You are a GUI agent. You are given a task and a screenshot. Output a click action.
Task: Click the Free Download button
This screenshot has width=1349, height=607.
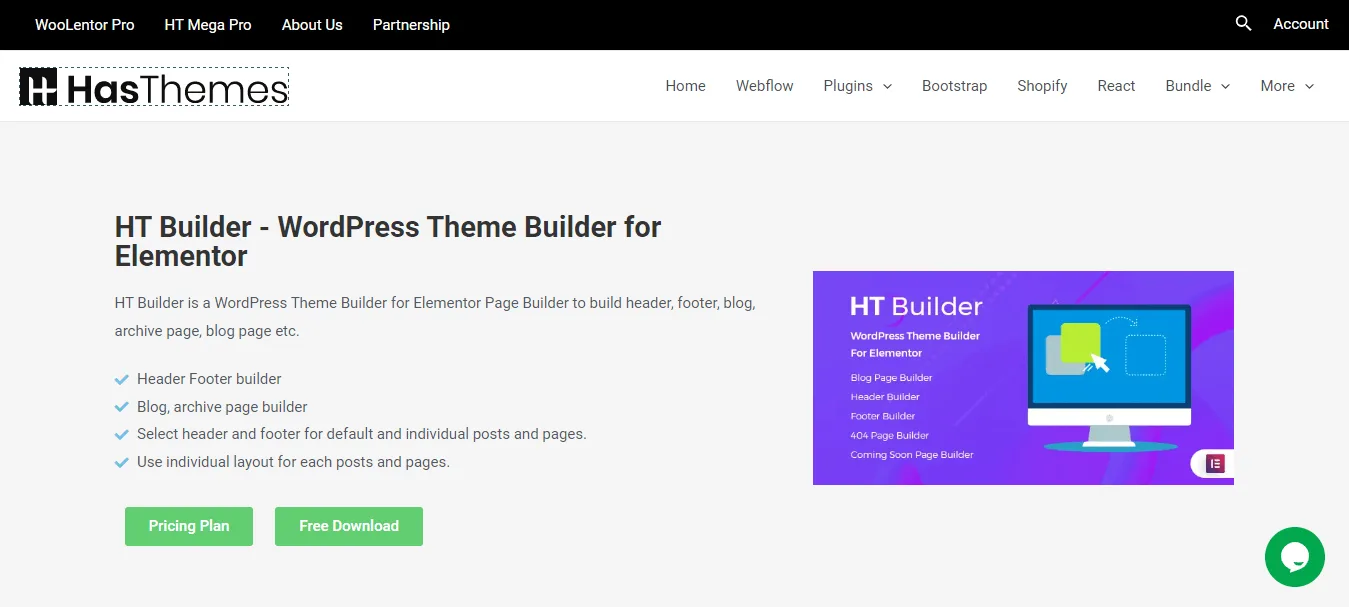click(x=349, y=526)
